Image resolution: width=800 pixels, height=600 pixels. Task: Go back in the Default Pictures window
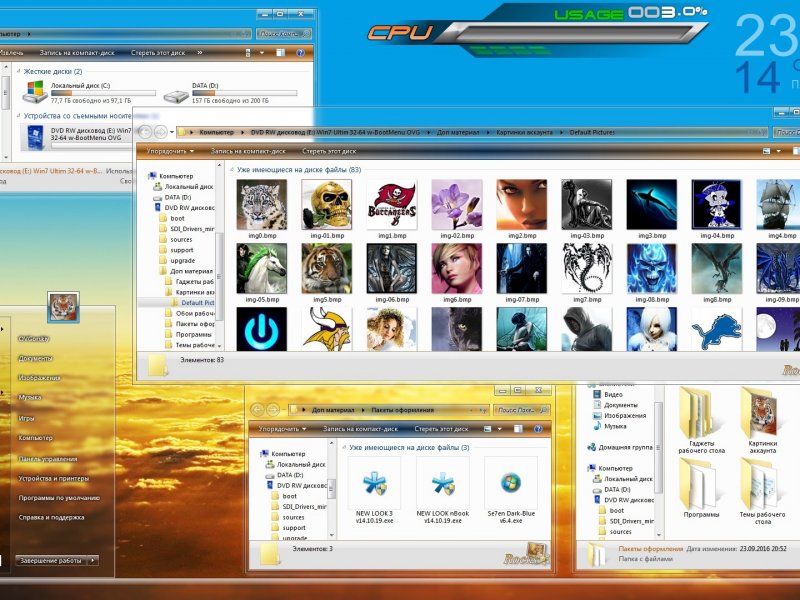pos(145,132)
